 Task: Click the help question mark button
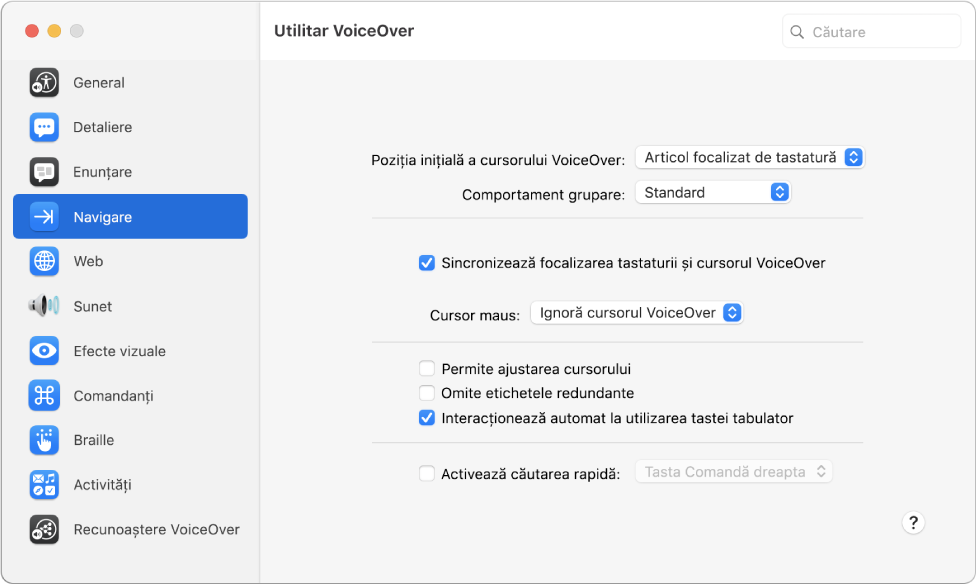click(913, 523)
